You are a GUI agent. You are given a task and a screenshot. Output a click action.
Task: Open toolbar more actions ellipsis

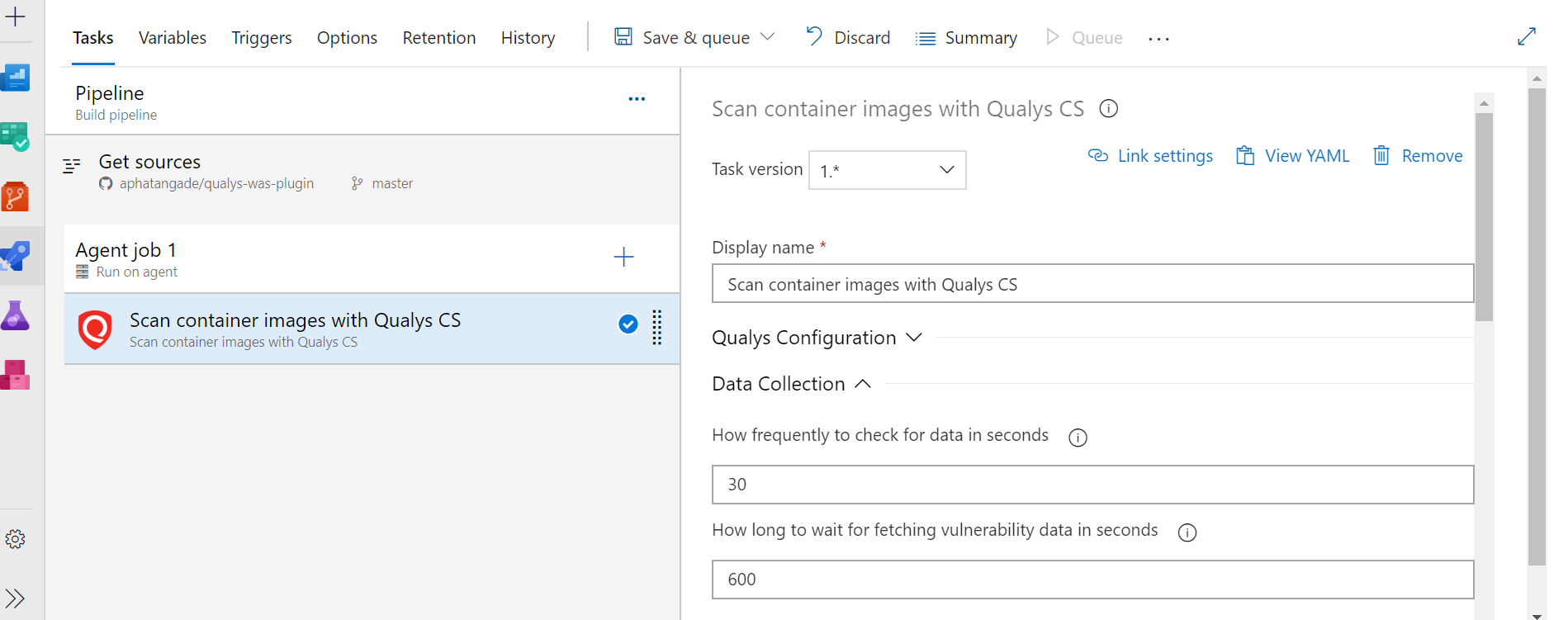(x=1158, y=39)
